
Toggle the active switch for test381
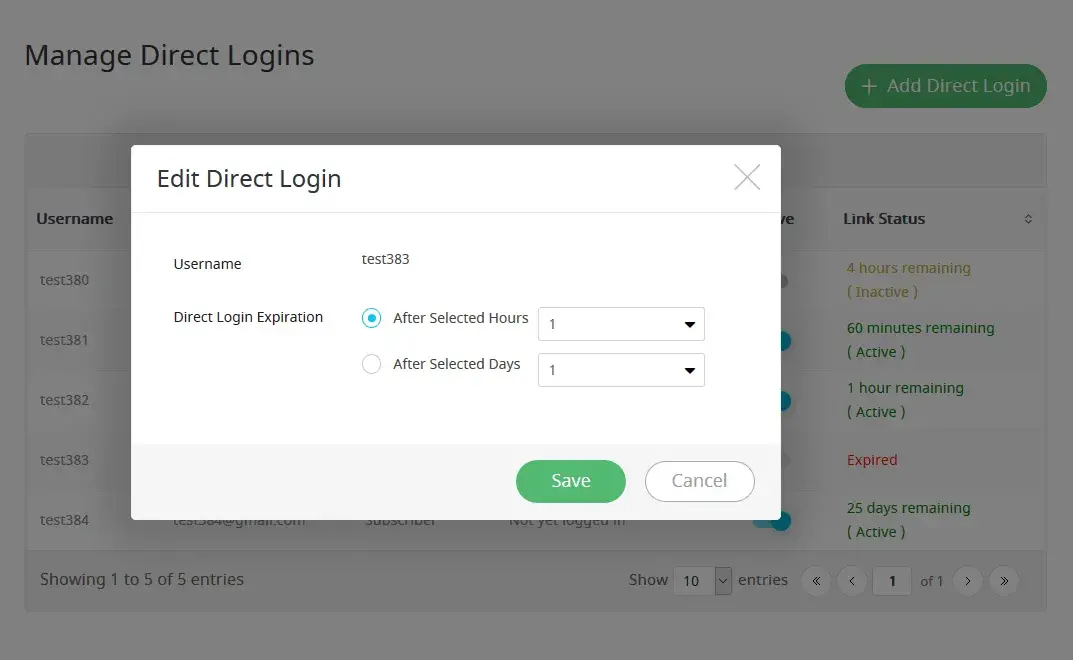coord(783,341)
